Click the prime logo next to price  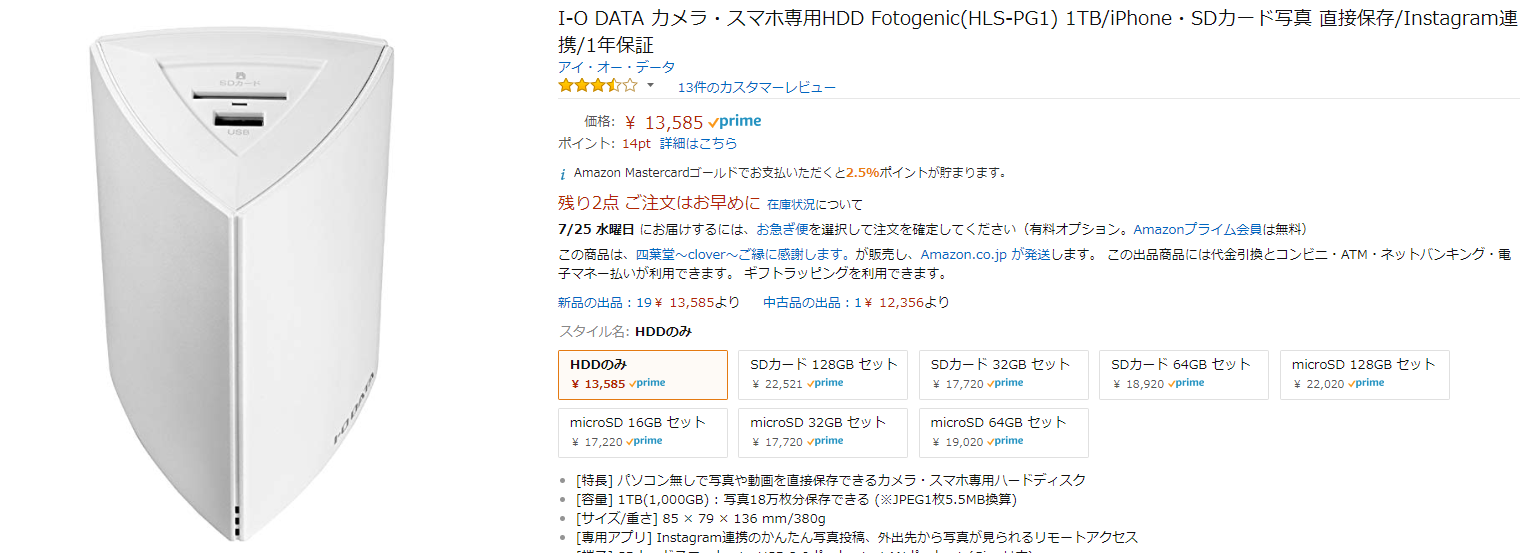point(734,121)
